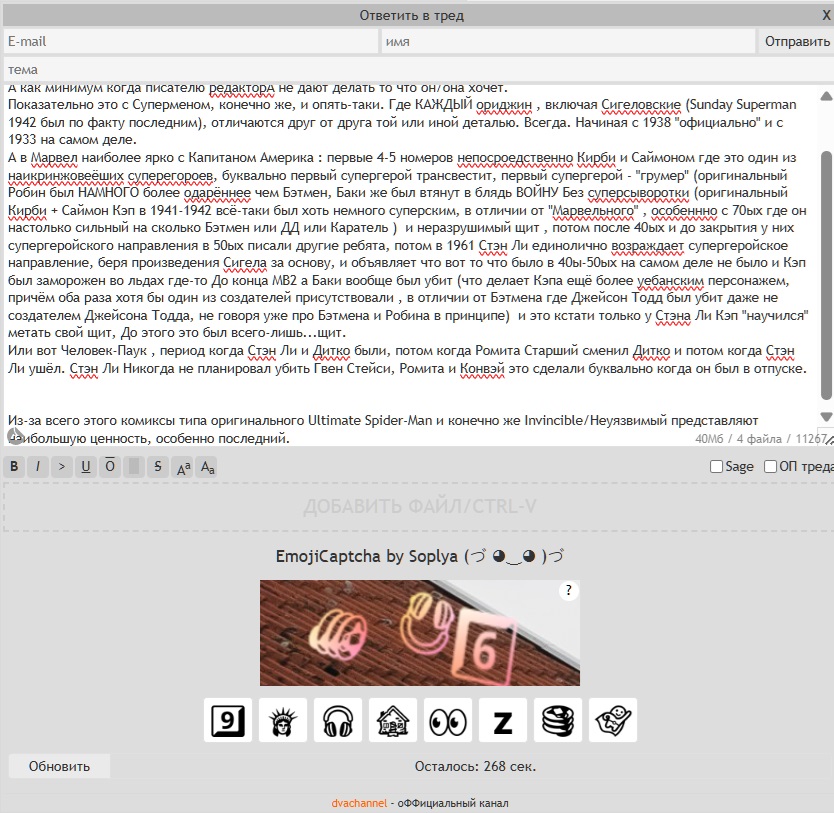This screenshot has width=834, height=813.
Task: Click the Ответить в тред title bar
Action: click(411, 15)
